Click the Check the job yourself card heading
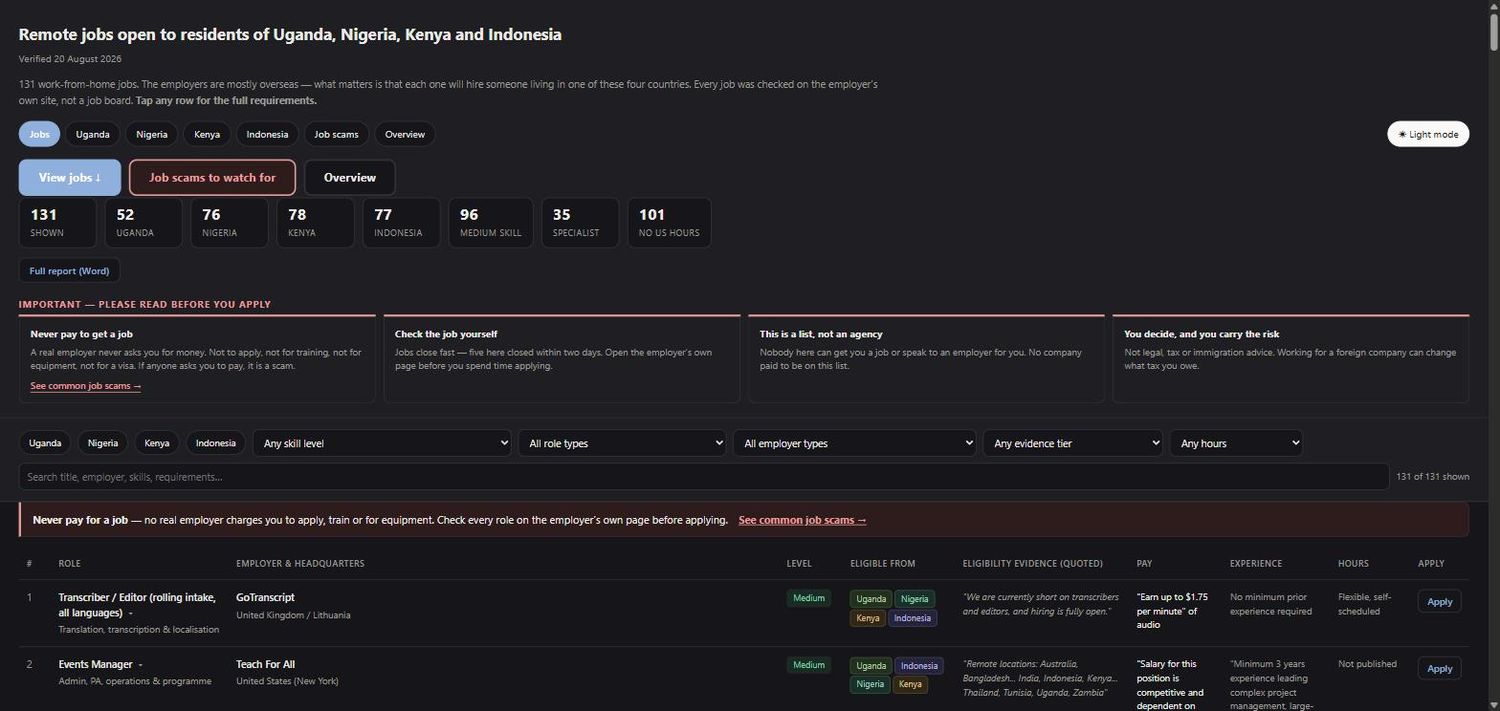1500x711 pixels. (x=446, y=334)
